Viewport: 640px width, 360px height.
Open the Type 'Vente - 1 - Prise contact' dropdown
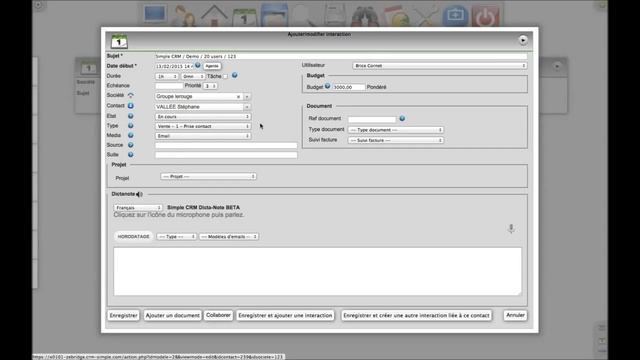click(x=202, y=126)
